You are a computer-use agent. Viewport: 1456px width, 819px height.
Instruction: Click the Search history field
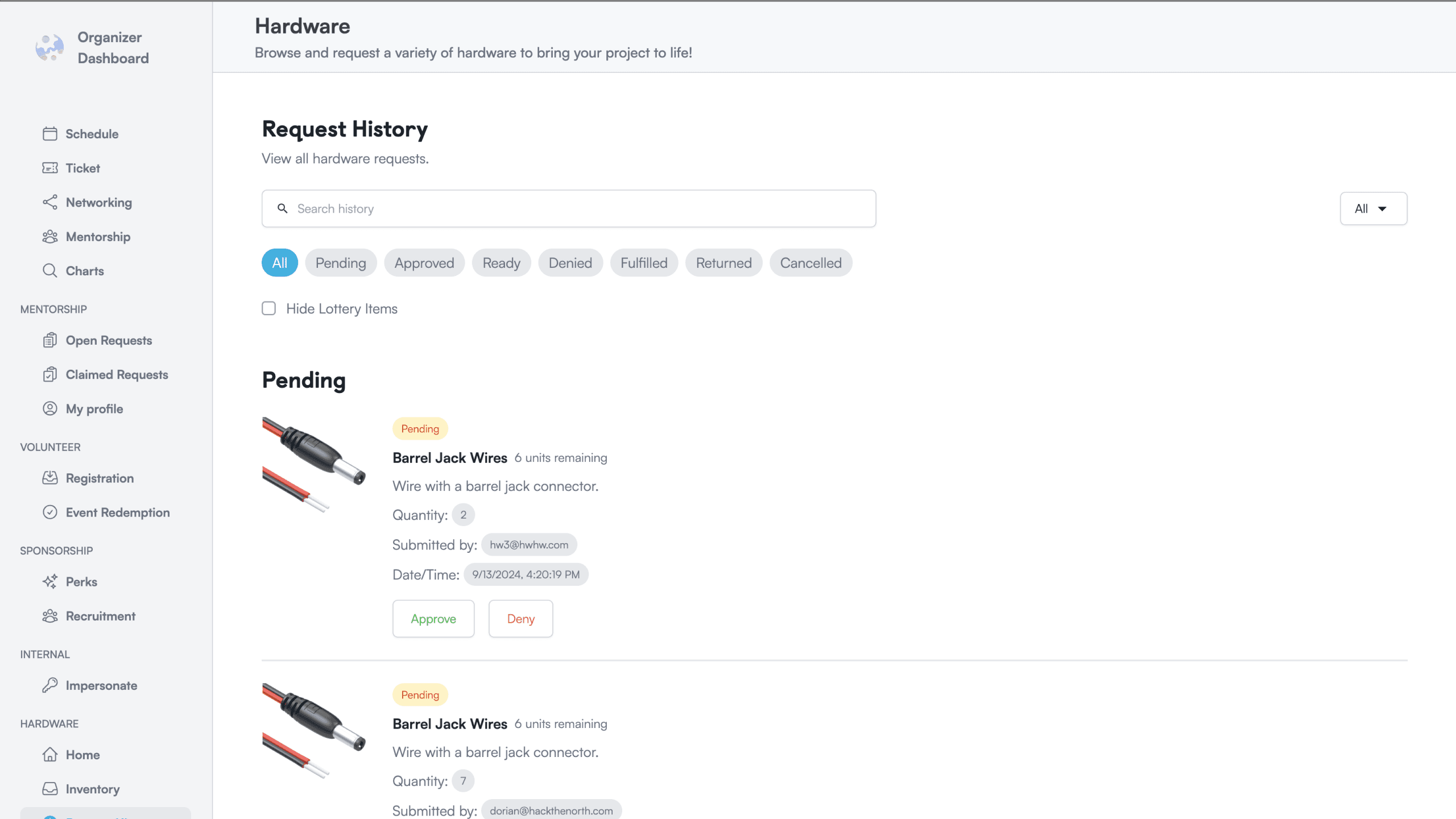tap(569, 209)
